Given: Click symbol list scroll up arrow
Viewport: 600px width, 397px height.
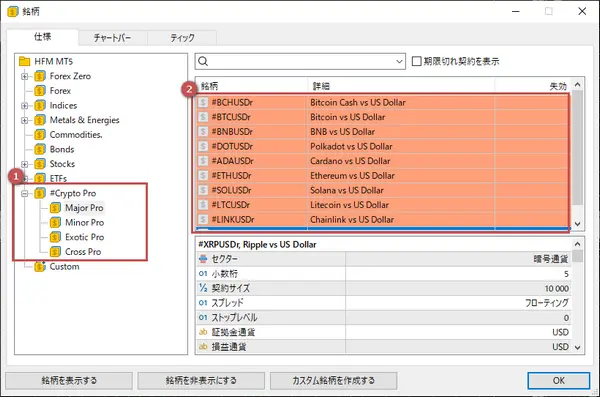Looking at the screenshot, I should 578,84.
